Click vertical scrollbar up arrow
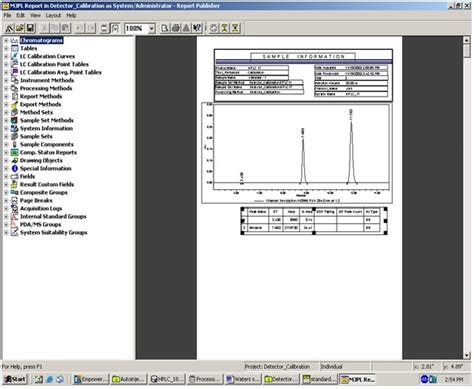This screenshot has width=474, height=389. [x=467, y=40]
